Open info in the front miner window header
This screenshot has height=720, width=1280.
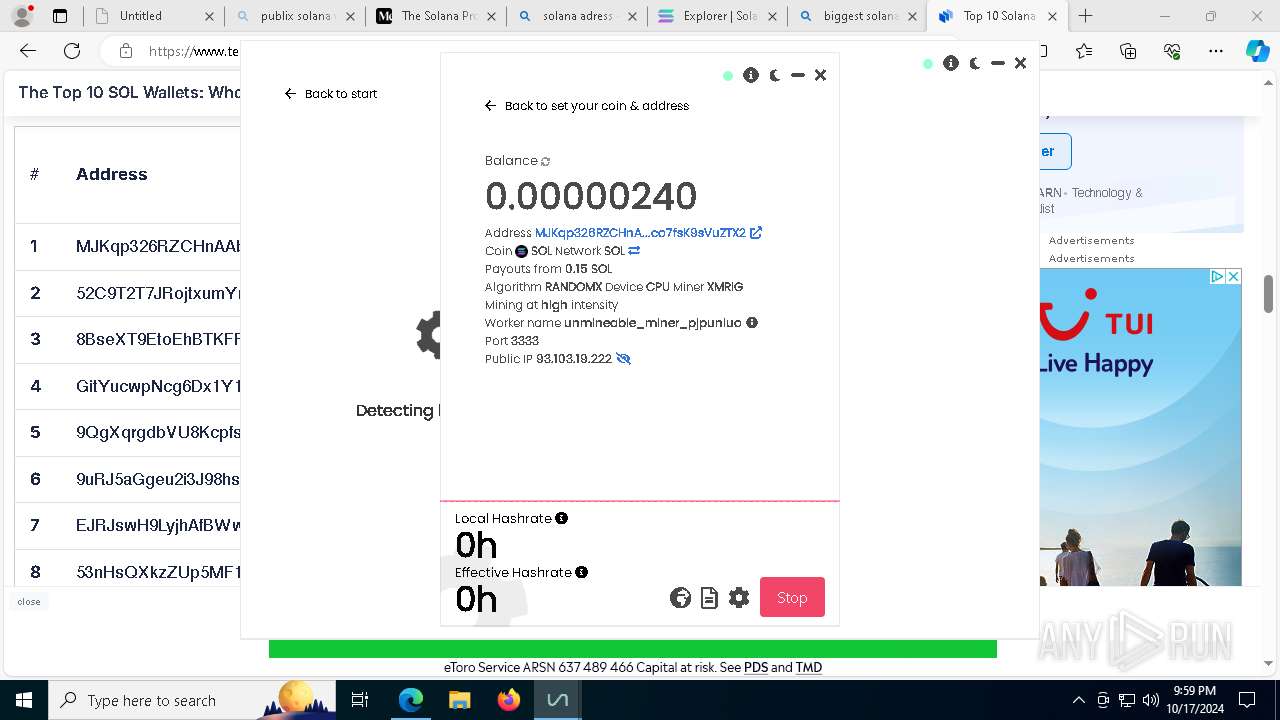click(751, 75)
